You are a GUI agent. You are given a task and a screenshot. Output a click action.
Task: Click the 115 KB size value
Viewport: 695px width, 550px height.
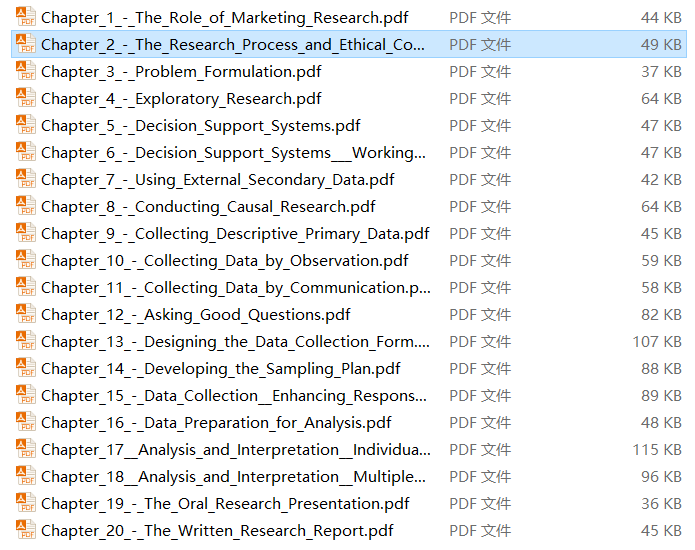[657, 450]
